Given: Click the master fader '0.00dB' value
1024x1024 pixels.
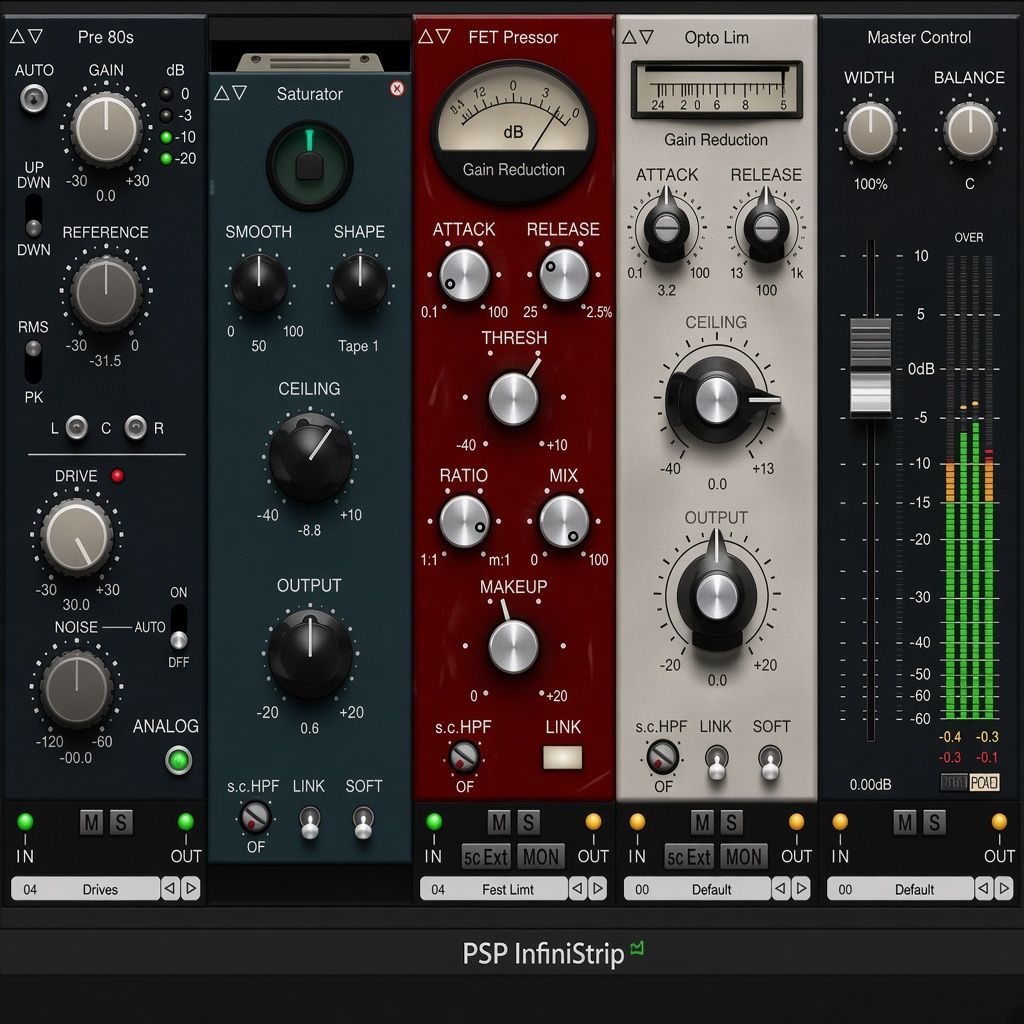Looking at the screenshot, I should coord(871,784).
